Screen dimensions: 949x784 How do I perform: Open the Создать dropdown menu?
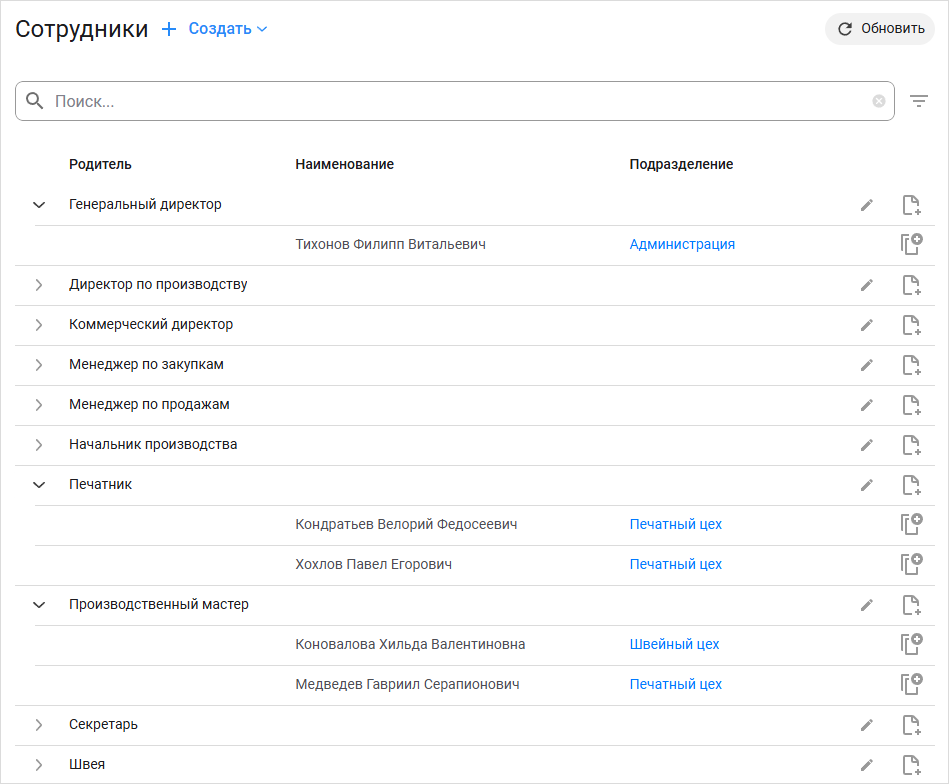point(226,28)
